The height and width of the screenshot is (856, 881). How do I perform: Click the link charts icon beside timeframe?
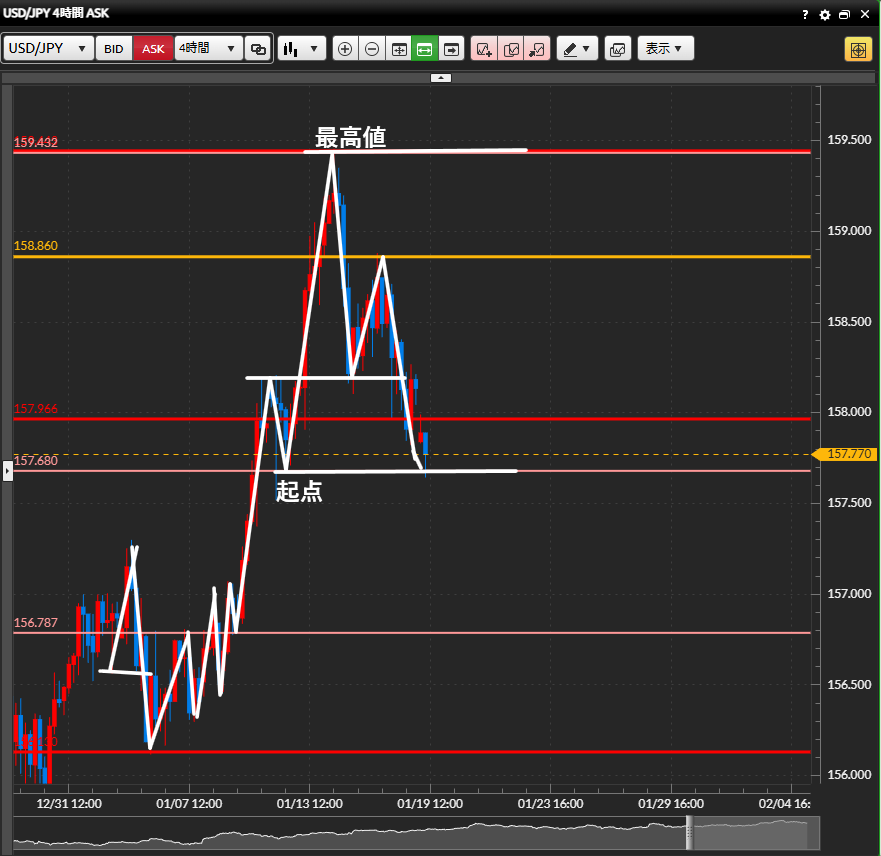(258, 49)
